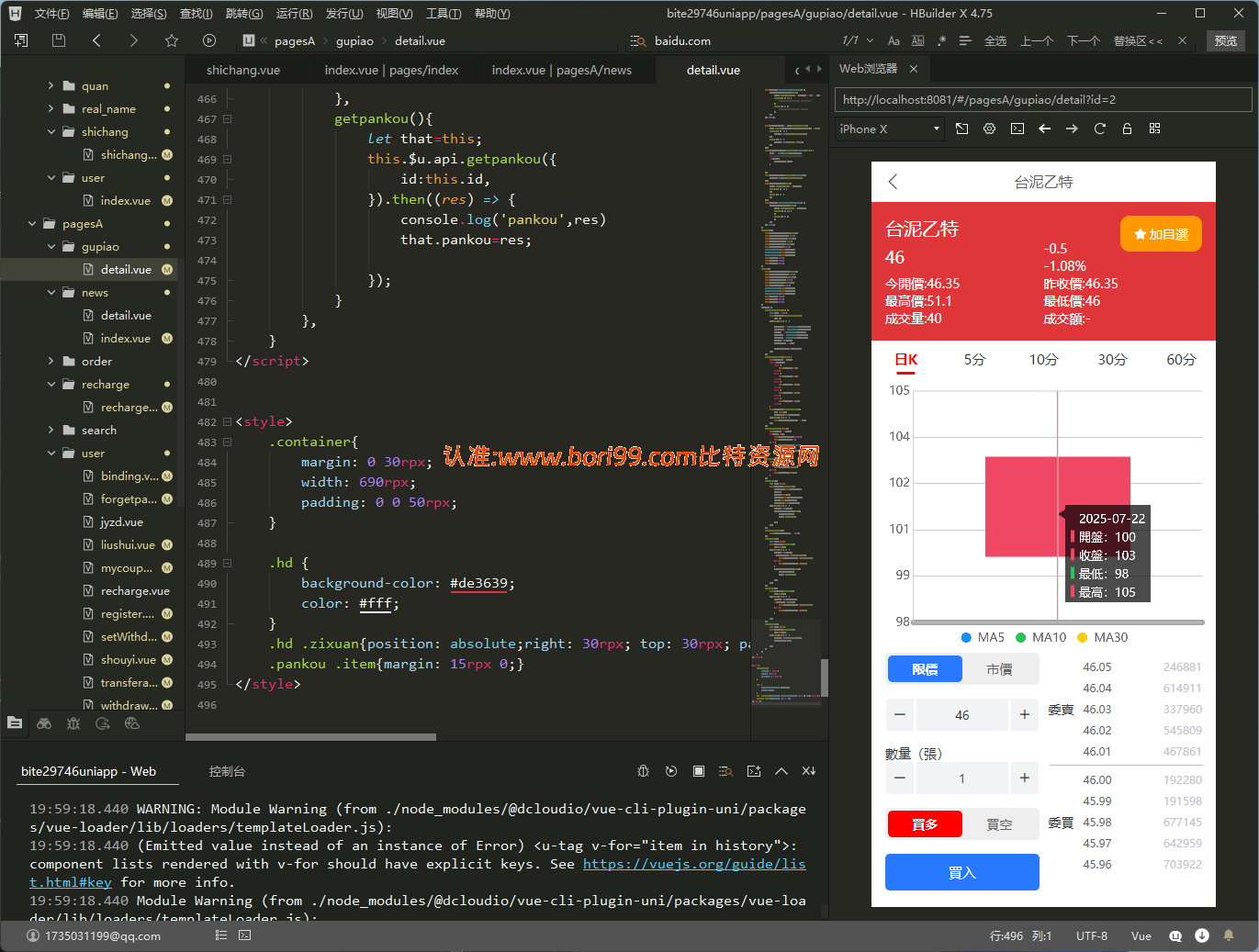Expand the quan folder

click(x=51, y=85)
